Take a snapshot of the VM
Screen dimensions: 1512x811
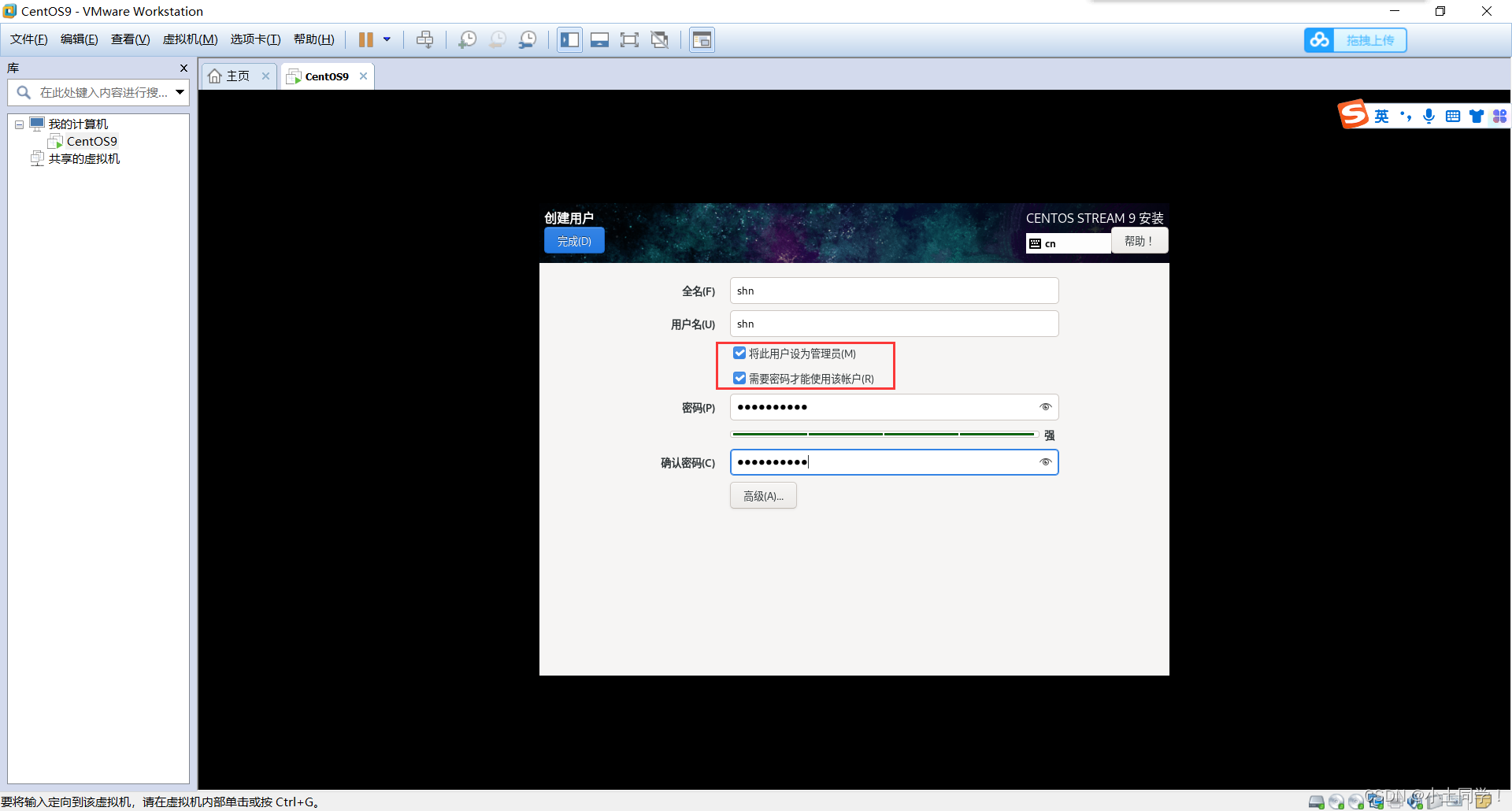click(x=467, y=40)
